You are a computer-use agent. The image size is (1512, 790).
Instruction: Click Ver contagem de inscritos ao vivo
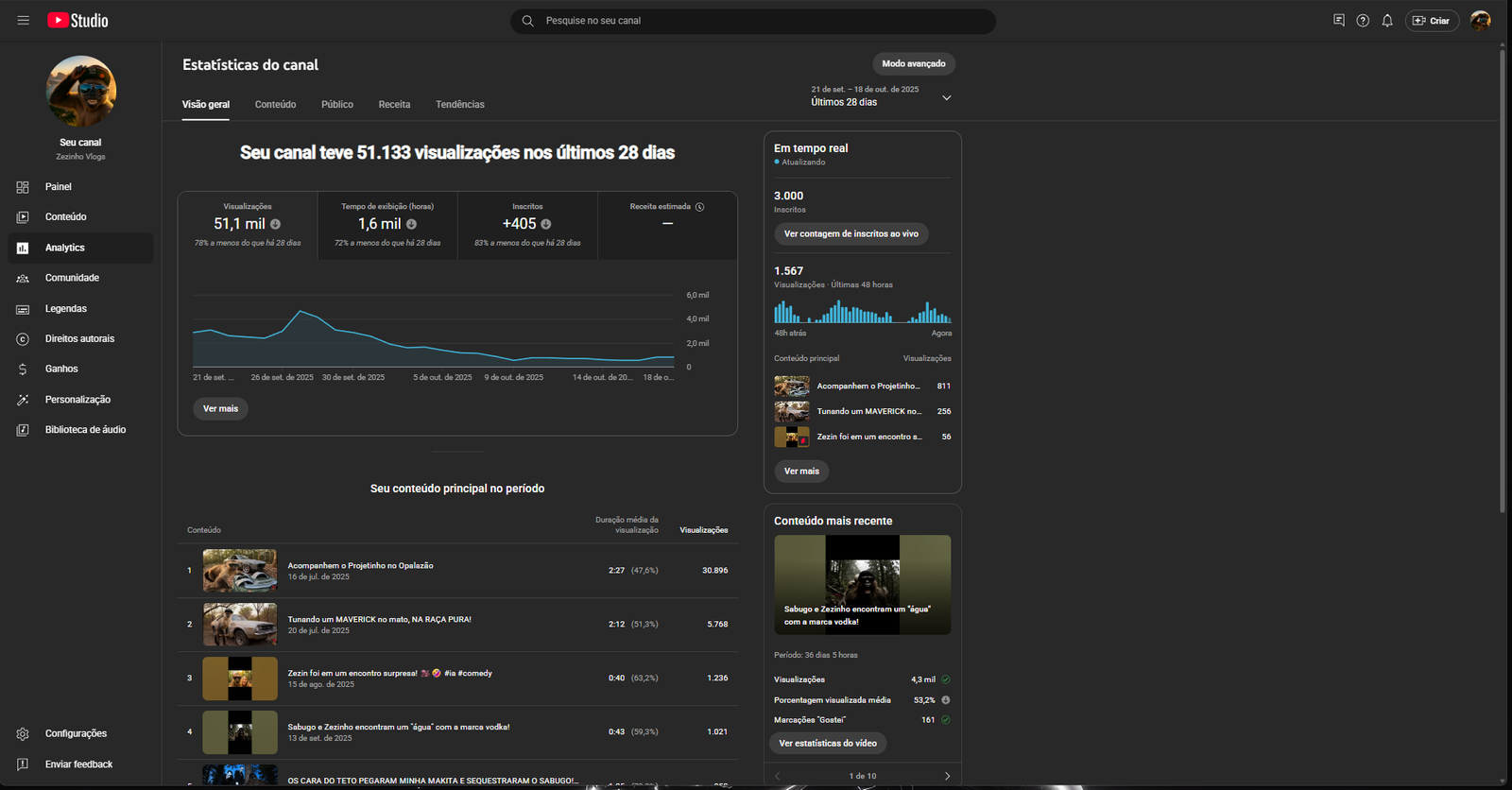point(850,233)
